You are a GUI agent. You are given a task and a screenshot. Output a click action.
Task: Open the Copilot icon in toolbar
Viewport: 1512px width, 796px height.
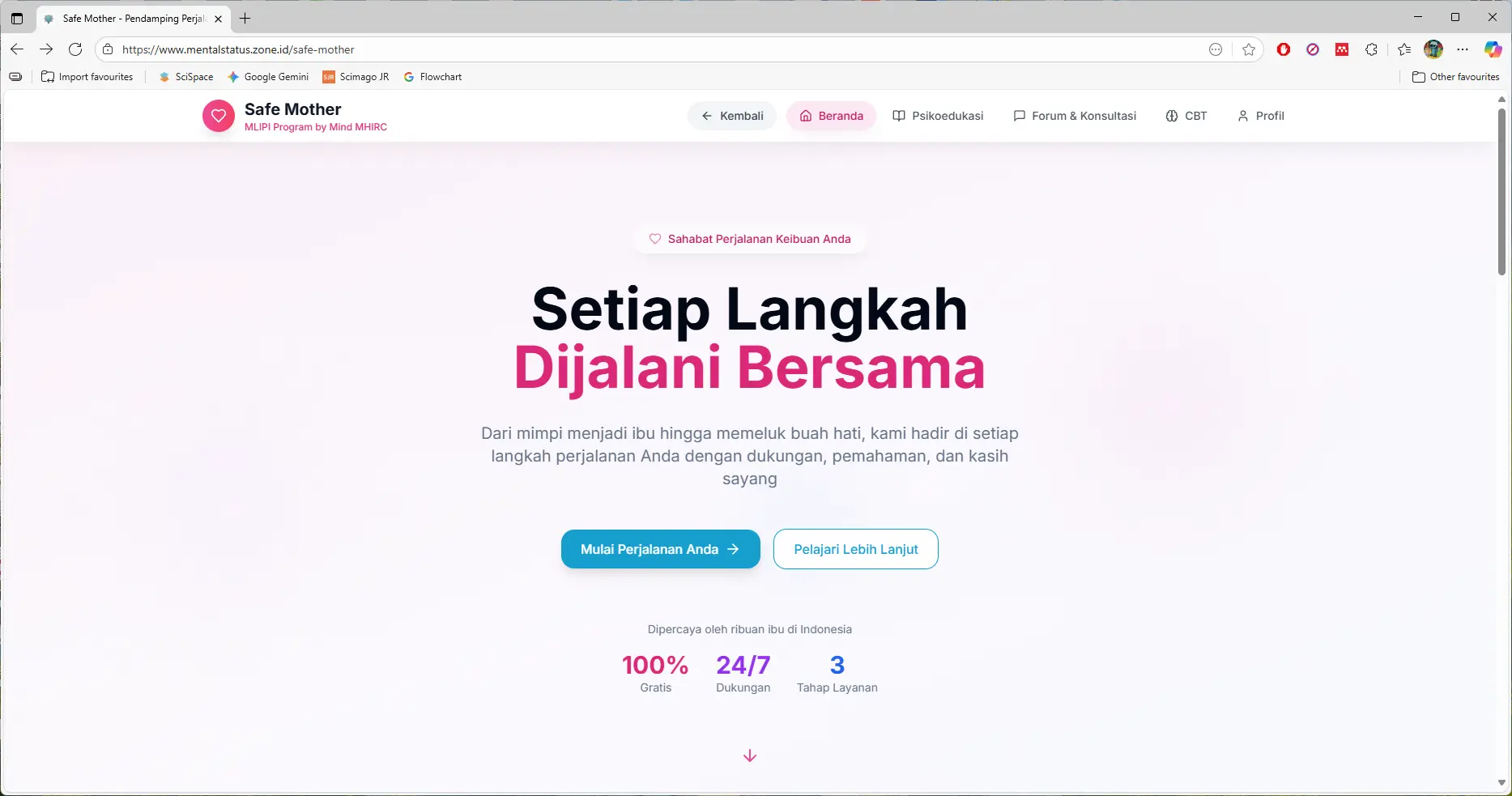[1493, 49]
